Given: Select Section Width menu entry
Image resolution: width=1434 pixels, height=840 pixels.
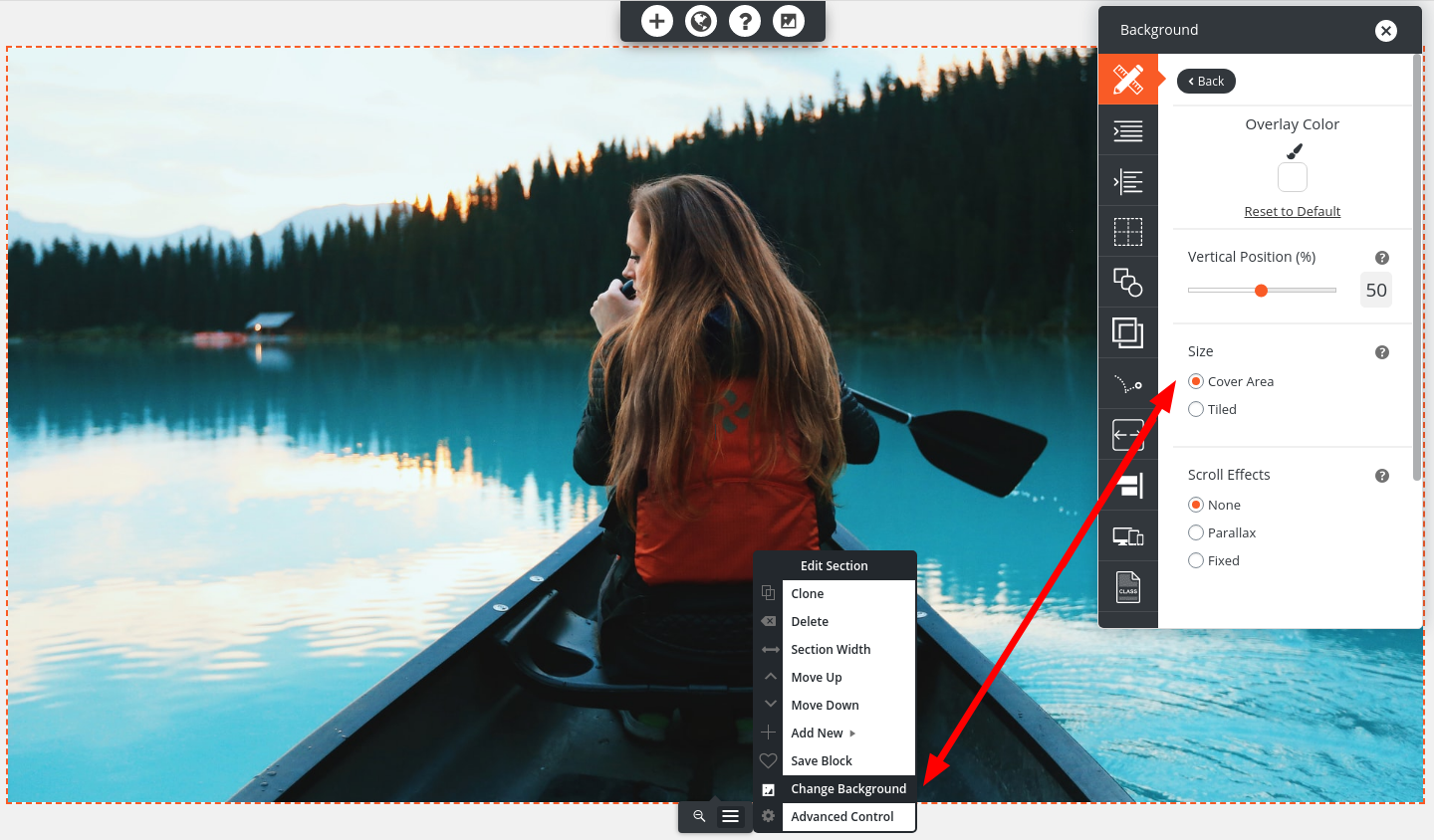Looking at the screenshot, I should coord(848,649).
